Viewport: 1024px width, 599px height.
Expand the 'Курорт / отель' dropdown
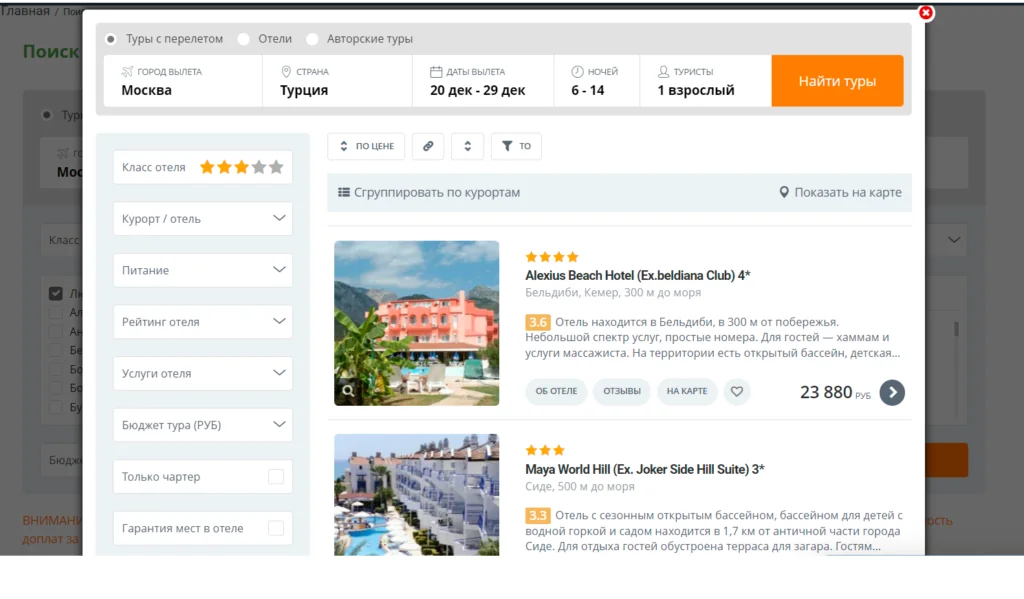pos(202,219)
